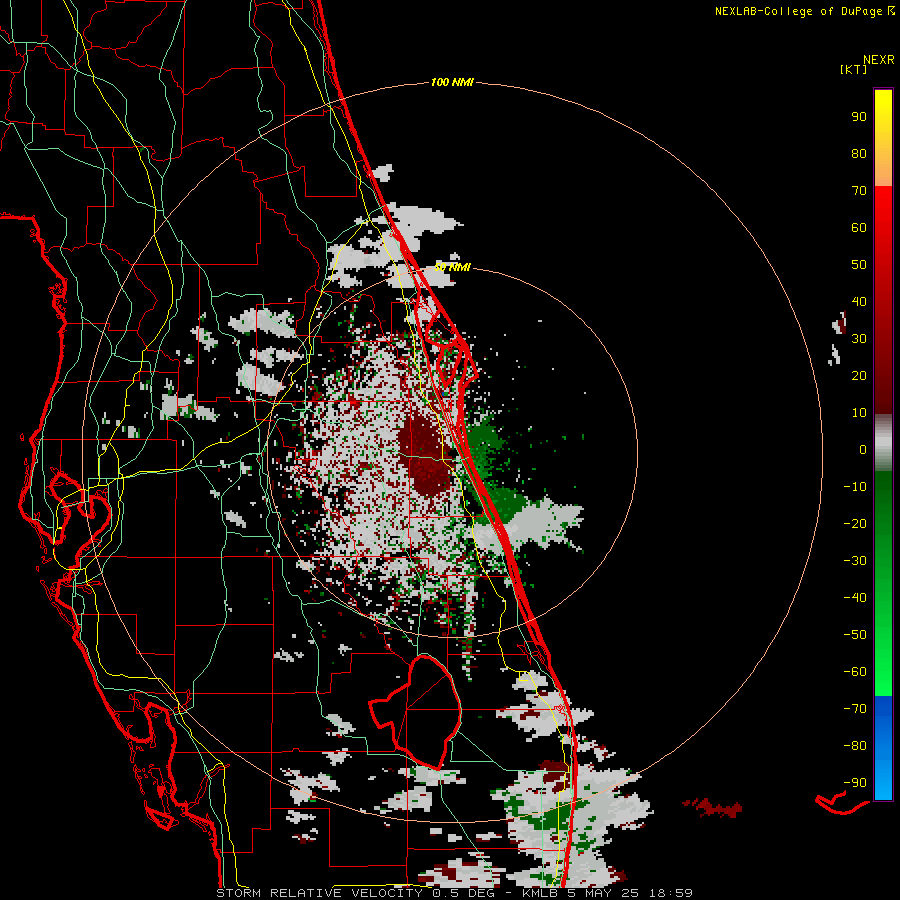Select the NEXR label above the color scale
900x900 pixels.
pyautogui.click(x=878, y=60)
